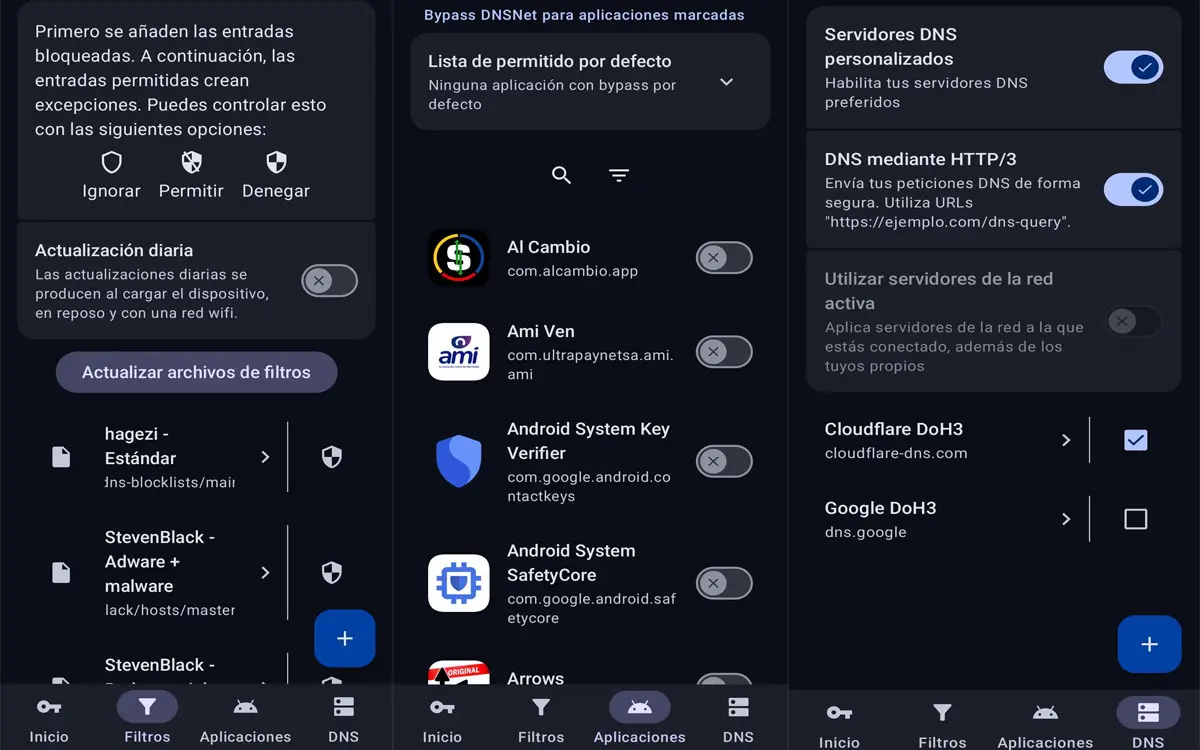Select the Denegar shield icon
This screenshot has height=750, width=1200.
(276, 162)
